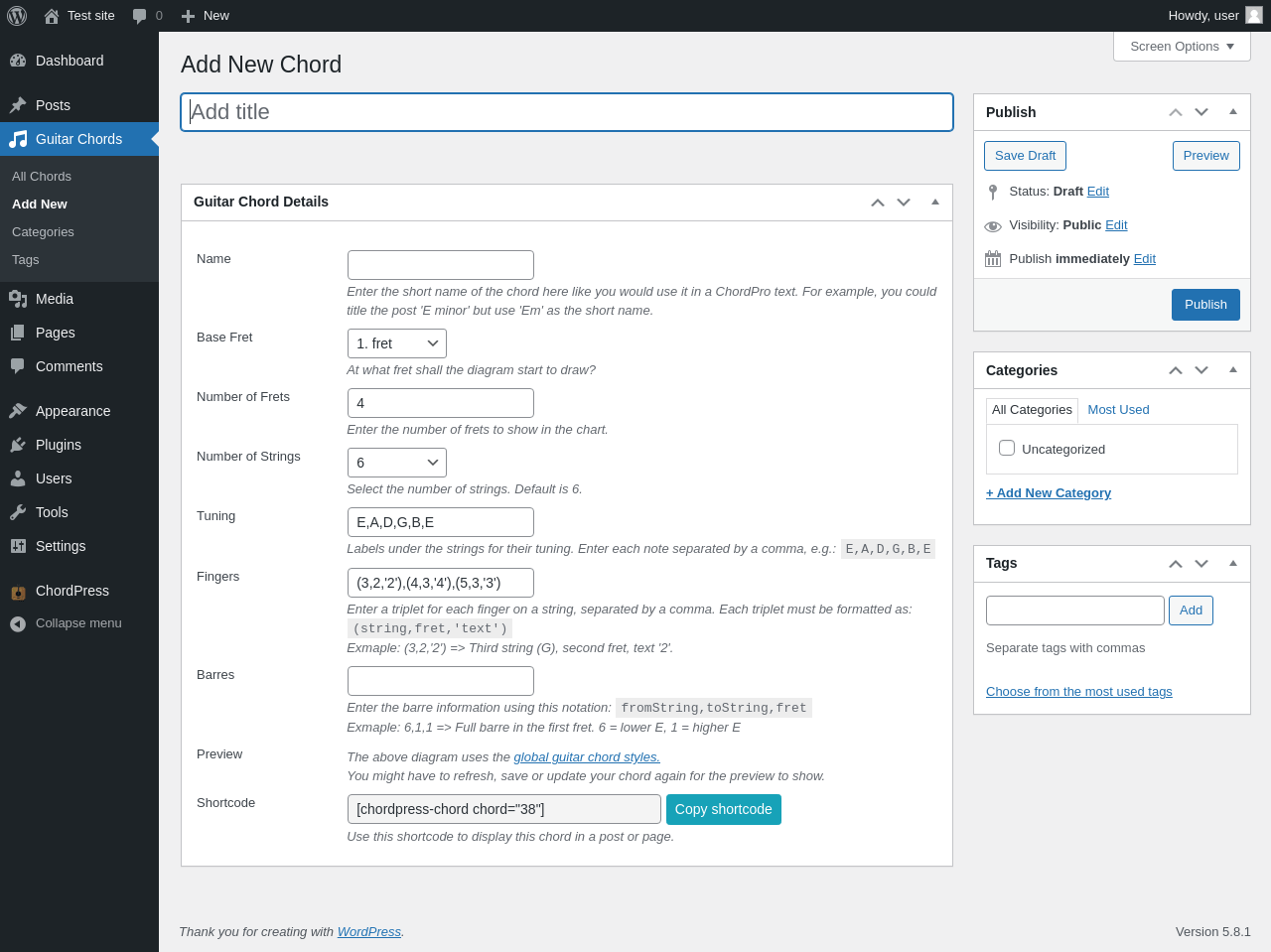This screenshot has height=952, width=1271.
Task: Open the WordPress logo menu
Action: tap(17, 16)
